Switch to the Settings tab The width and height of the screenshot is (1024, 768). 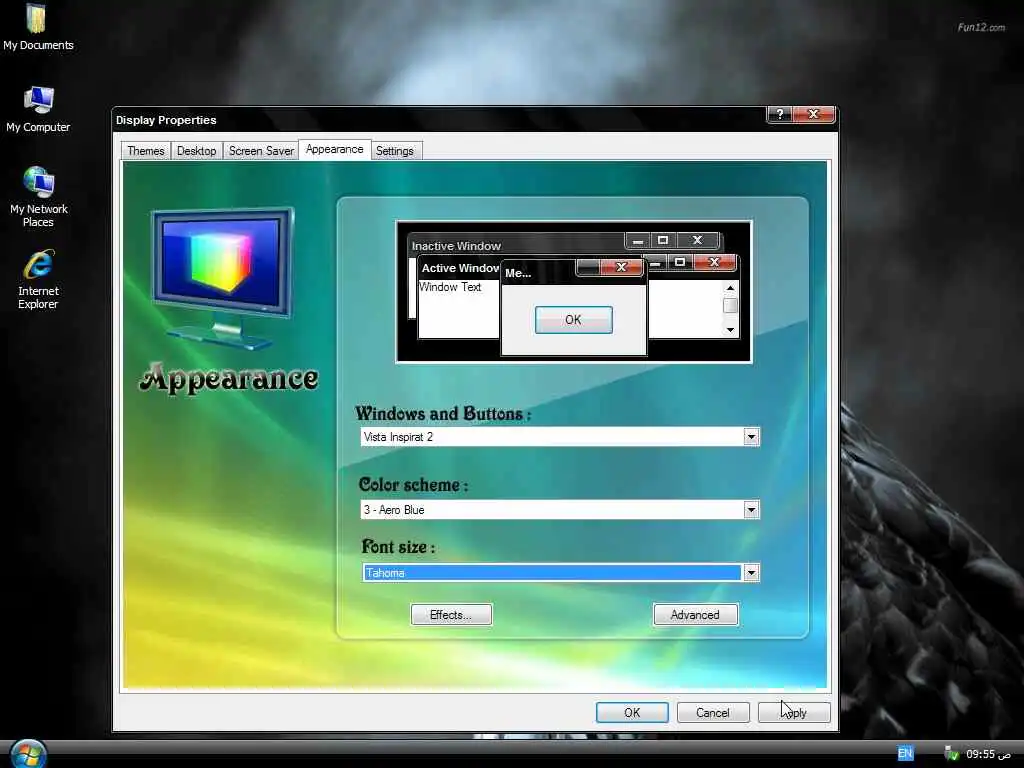395,151
